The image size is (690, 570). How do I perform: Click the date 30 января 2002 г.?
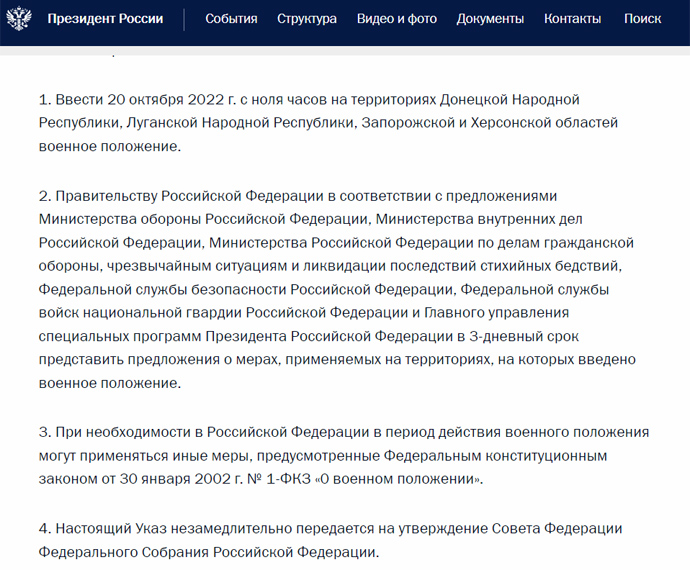point(161,479)
